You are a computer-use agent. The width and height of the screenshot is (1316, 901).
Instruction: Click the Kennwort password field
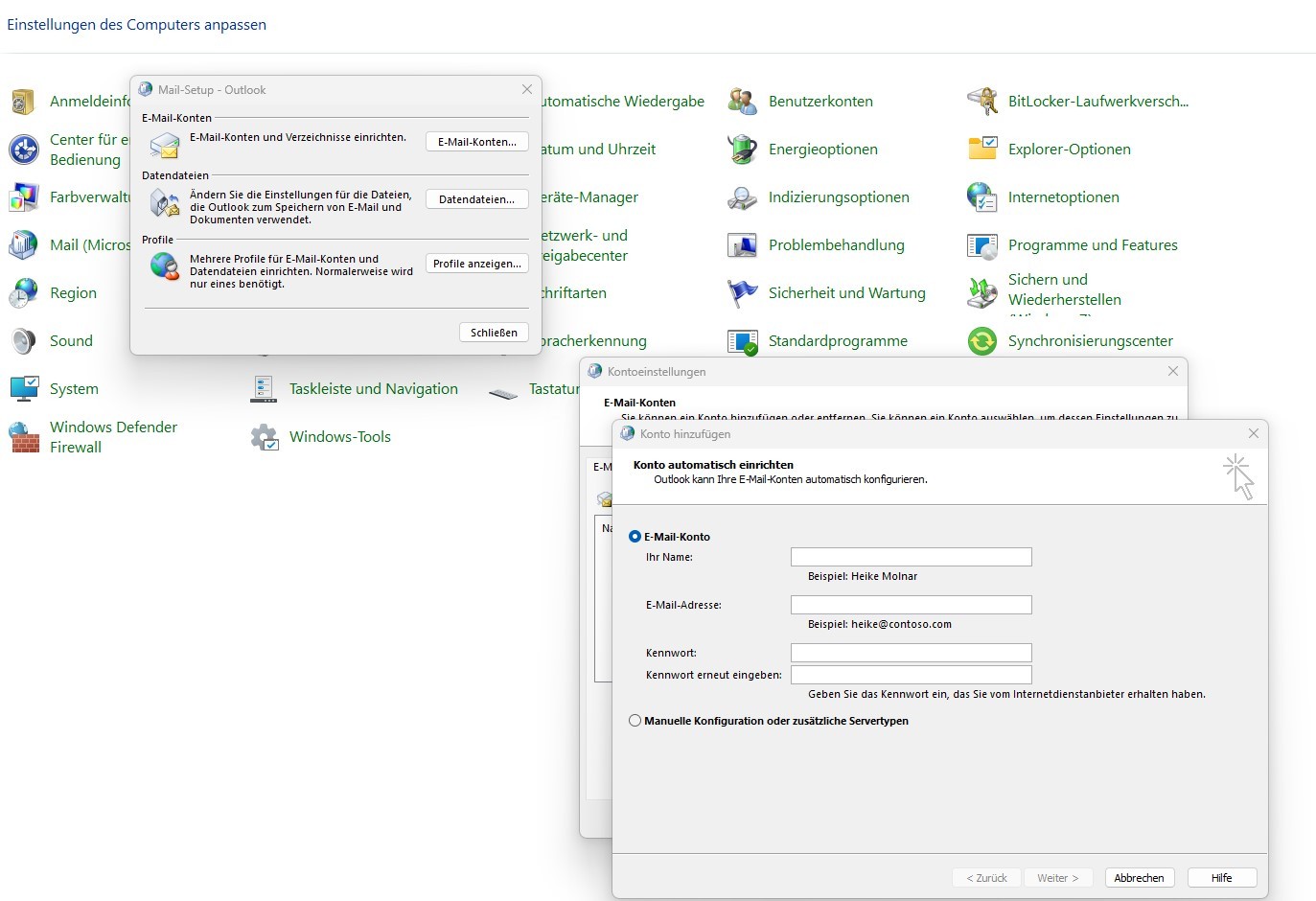click(911, 653)
